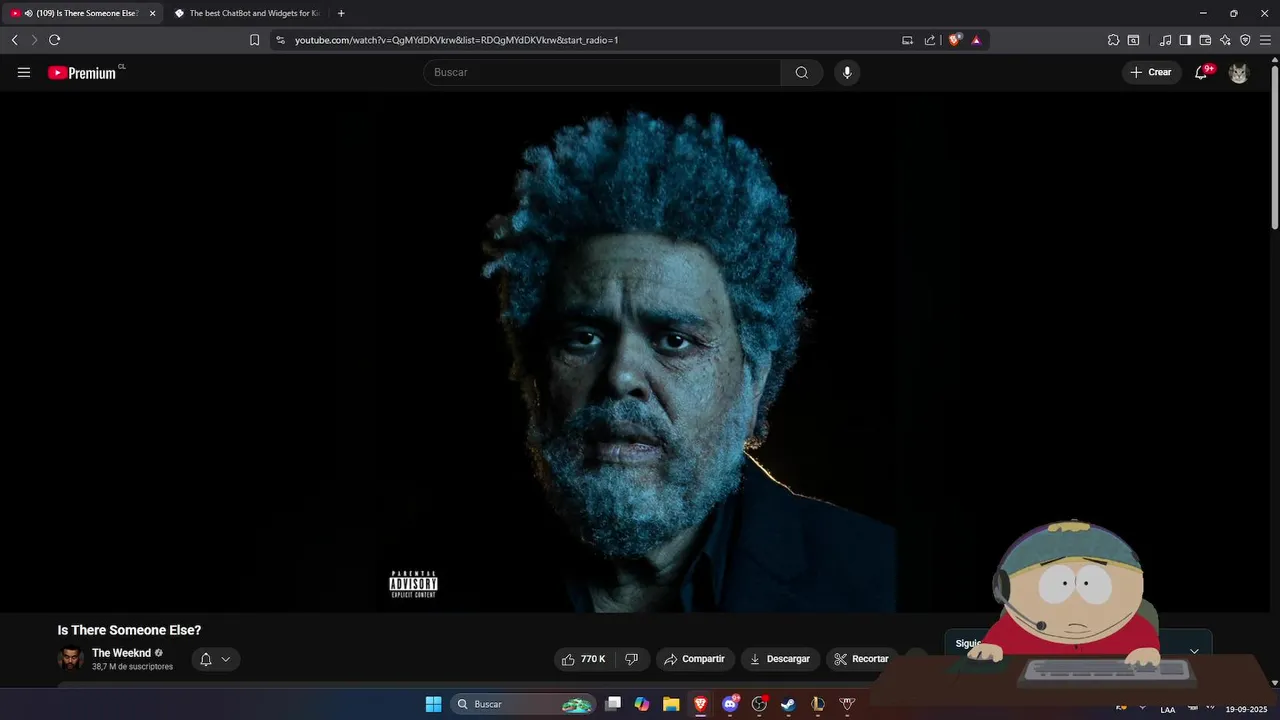This screenshot has width=1280, height=720.
Task: View site information icon in address bar
Action: [x=280, y=40]
